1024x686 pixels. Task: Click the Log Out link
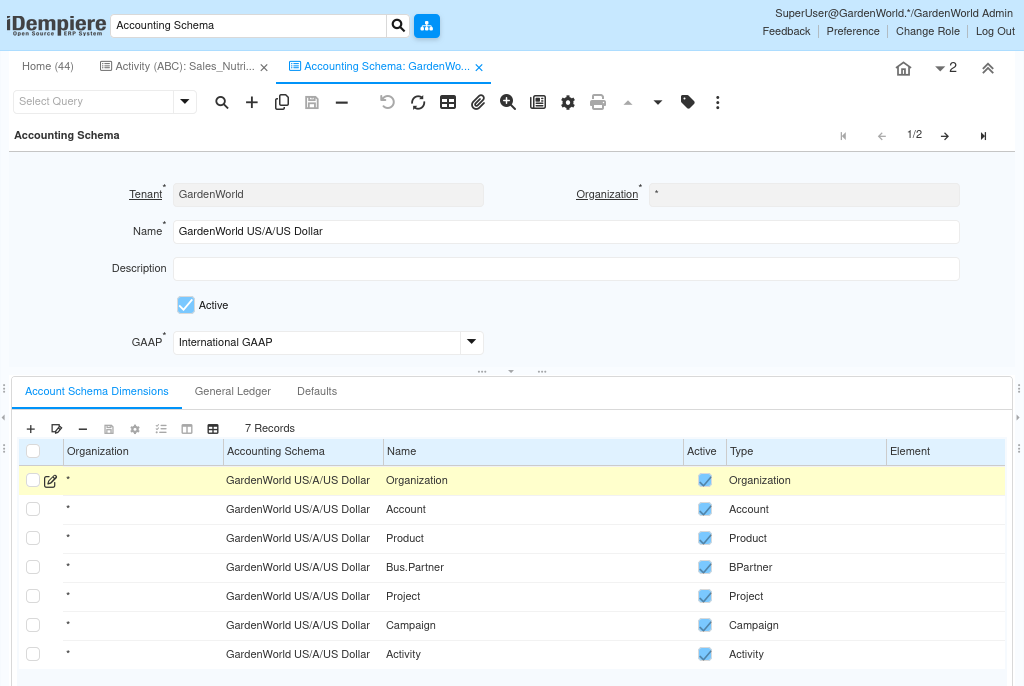click(x=995, y=31)
